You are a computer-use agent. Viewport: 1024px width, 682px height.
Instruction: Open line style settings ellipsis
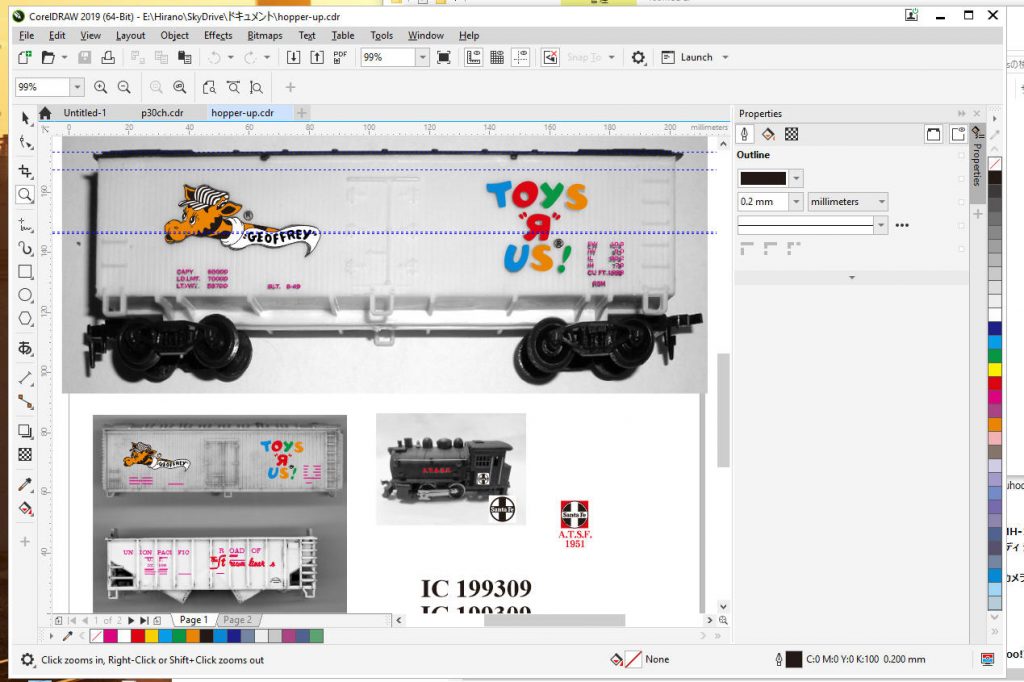902,225
